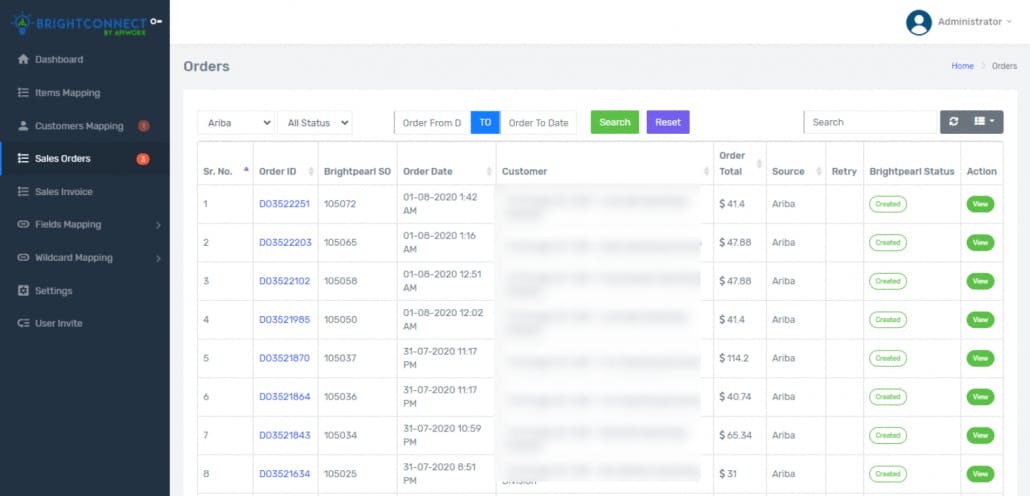1030x496 pixels.
Task: Open the Ariba source dropdown
Action: click(236, 123)
